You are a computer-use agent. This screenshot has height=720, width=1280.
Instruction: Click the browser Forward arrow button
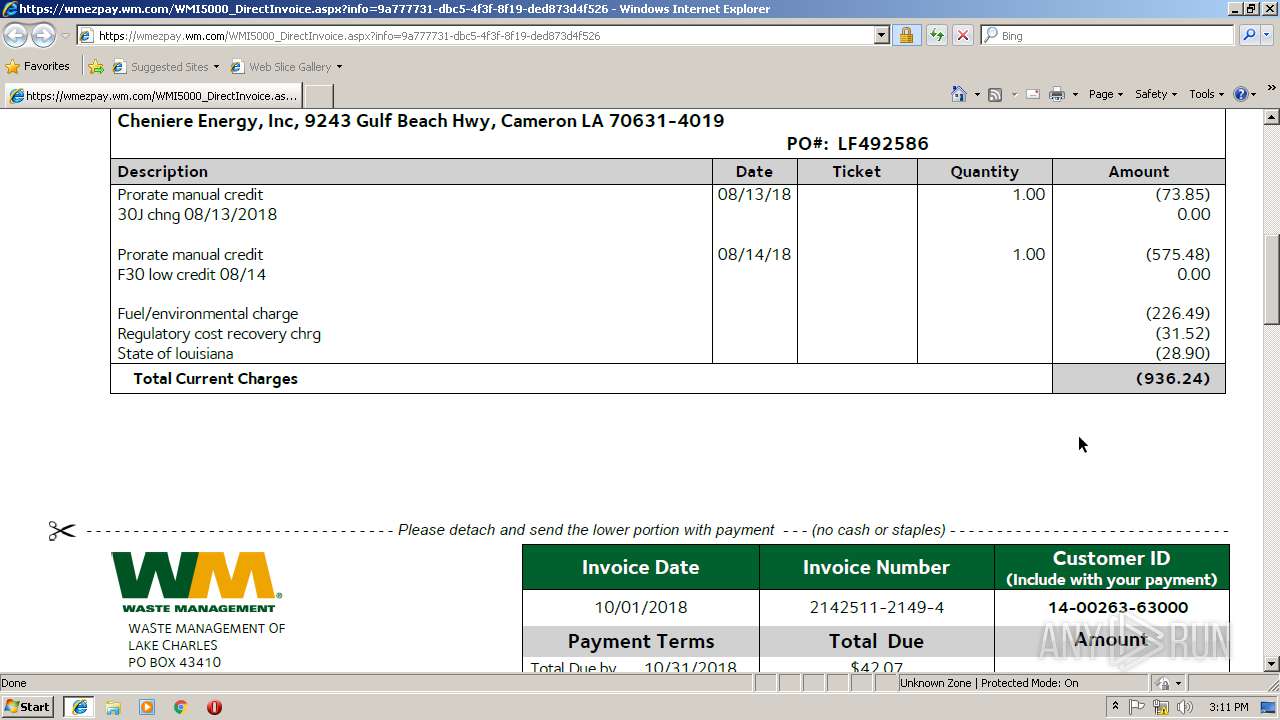click(x=43, y=35)
